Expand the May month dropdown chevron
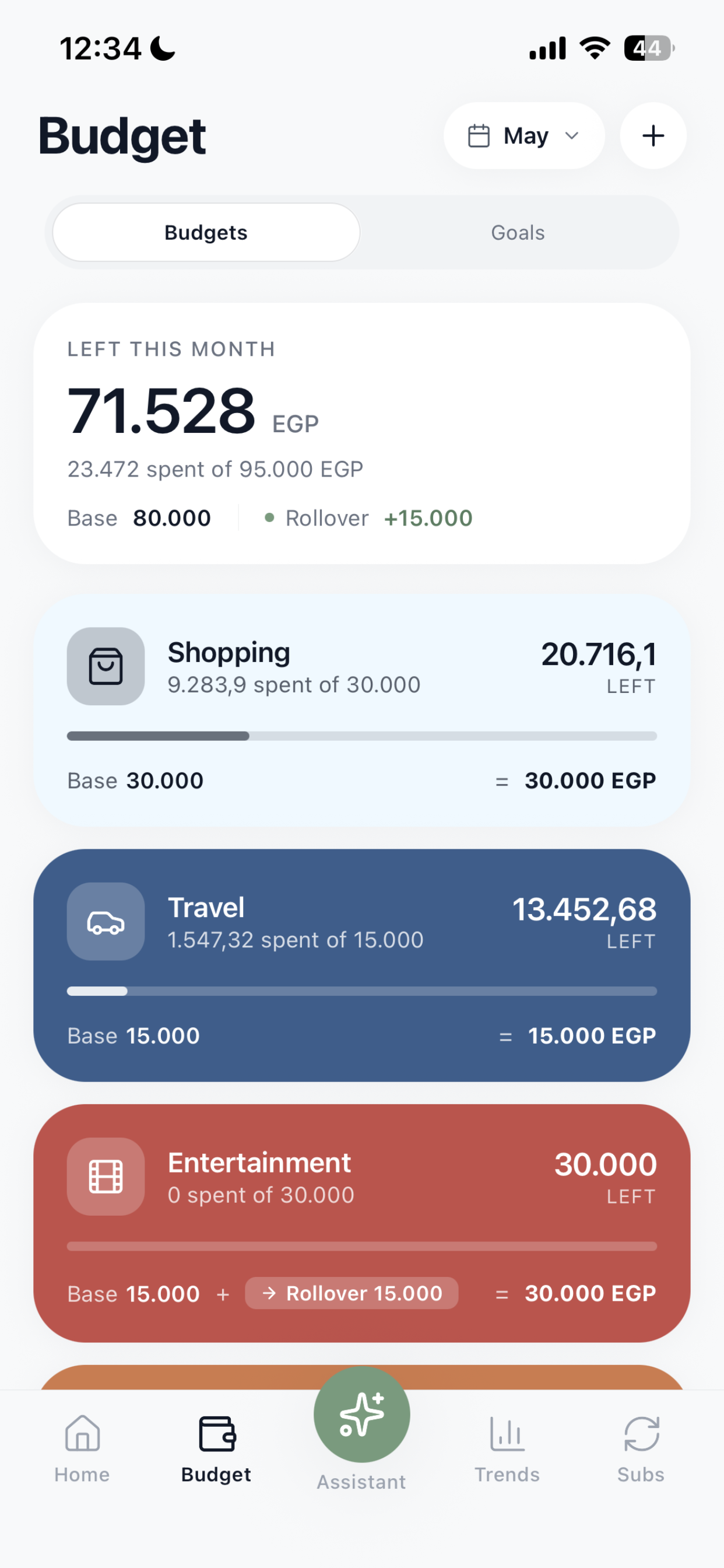The width and height of the screenshot is (724, 1568). [x=572, y=136]
